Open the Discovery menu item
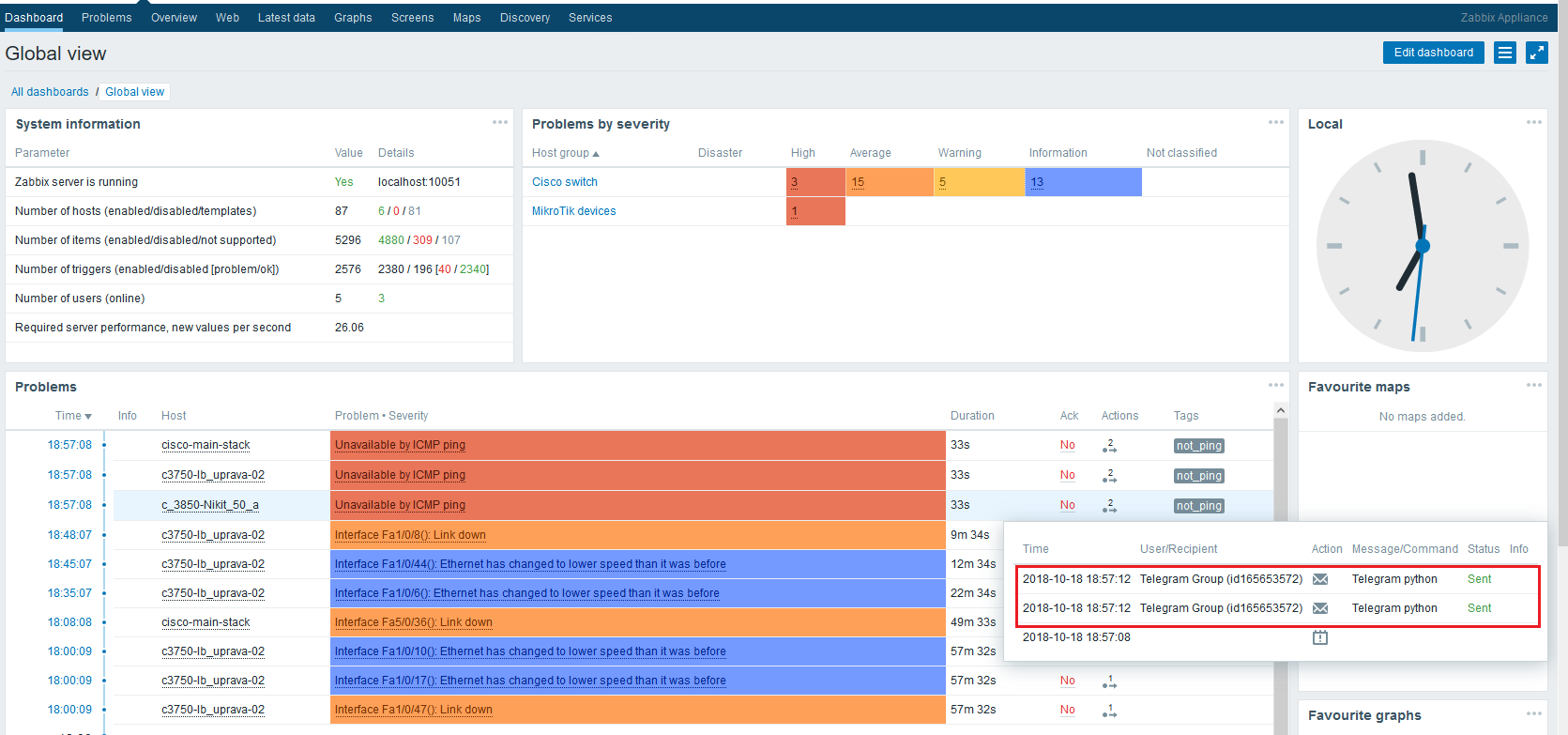This screenshot has height=735, width=1568. tap(525, 18)
